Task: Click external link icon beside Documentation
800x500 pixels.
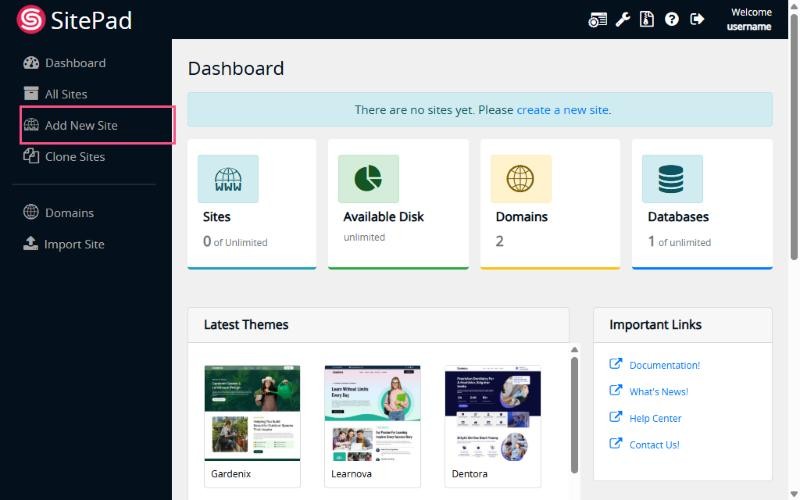Action: [616, 364]
